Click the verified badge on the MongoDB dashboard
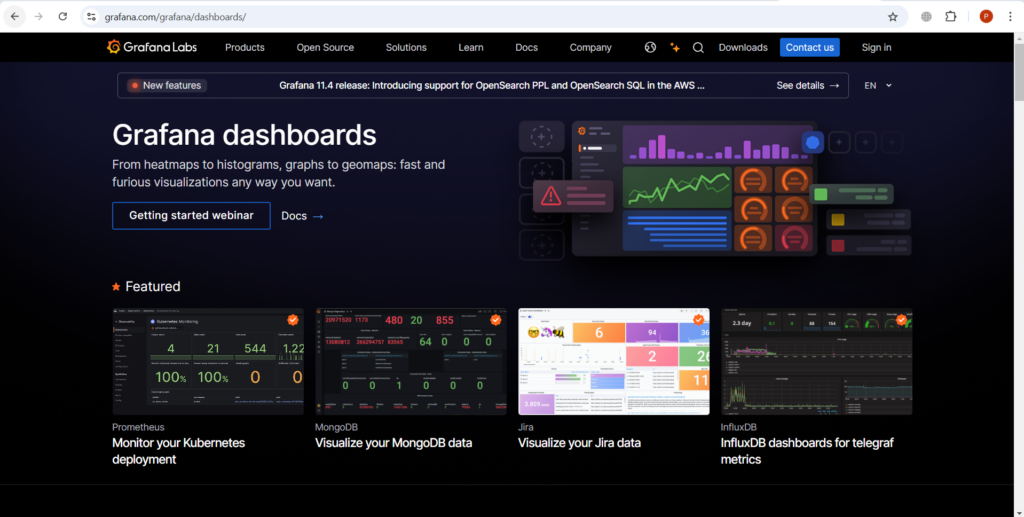The width and height of the screenshot is (1024, 517). pyautogui.click(x=496, y=320)
